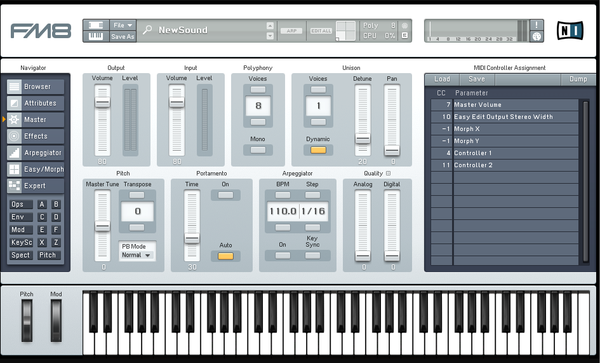The width and height of the screenshot is (600, 363).
Task: Select next preset with the down arrow
Action: point(270,36)
